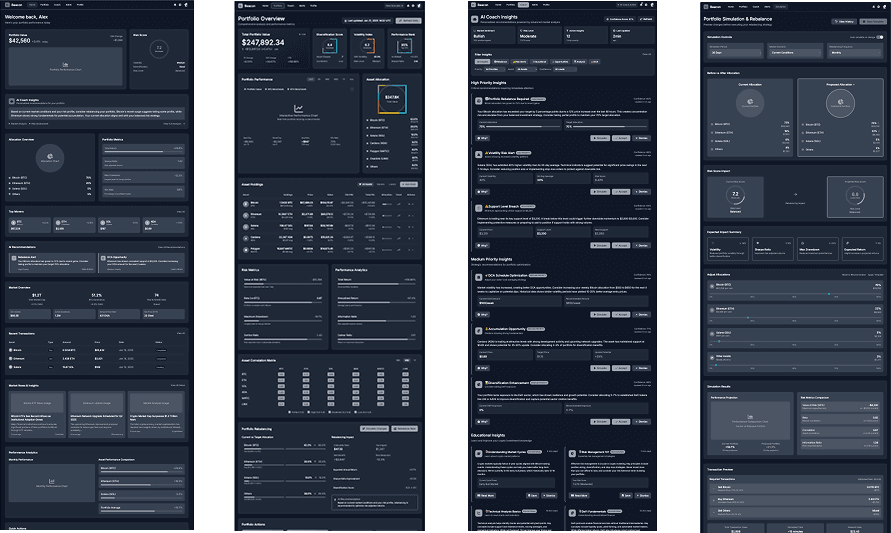Click the BTC coin icon in Top Movers
Viewport: 891px width, 533px height.
(x=13, y=222)
